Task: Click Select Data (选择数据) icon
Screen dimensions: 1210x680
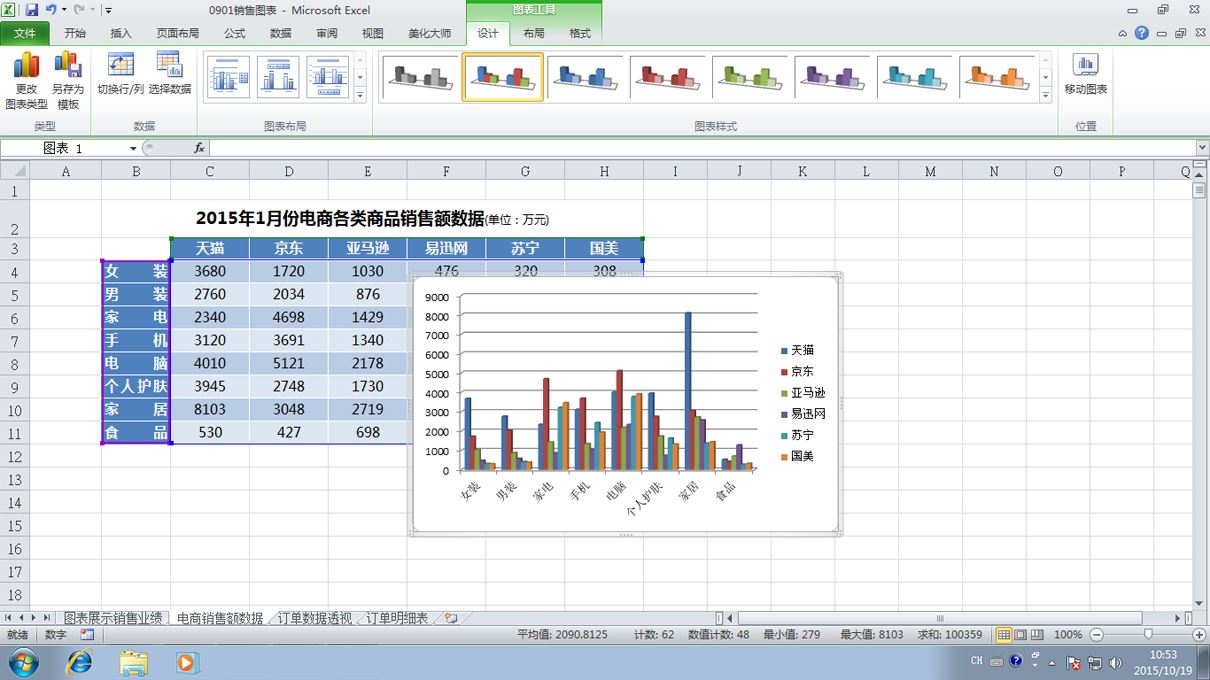Action: (170, 66)
